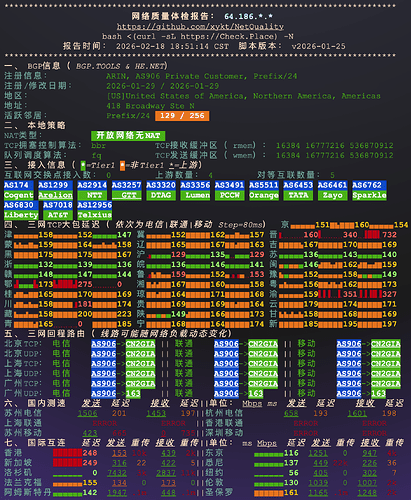Image resolution: width=411 pixels, height=500 pixels.
Task: Click the red 351 latency value
Action: point(350,294)
